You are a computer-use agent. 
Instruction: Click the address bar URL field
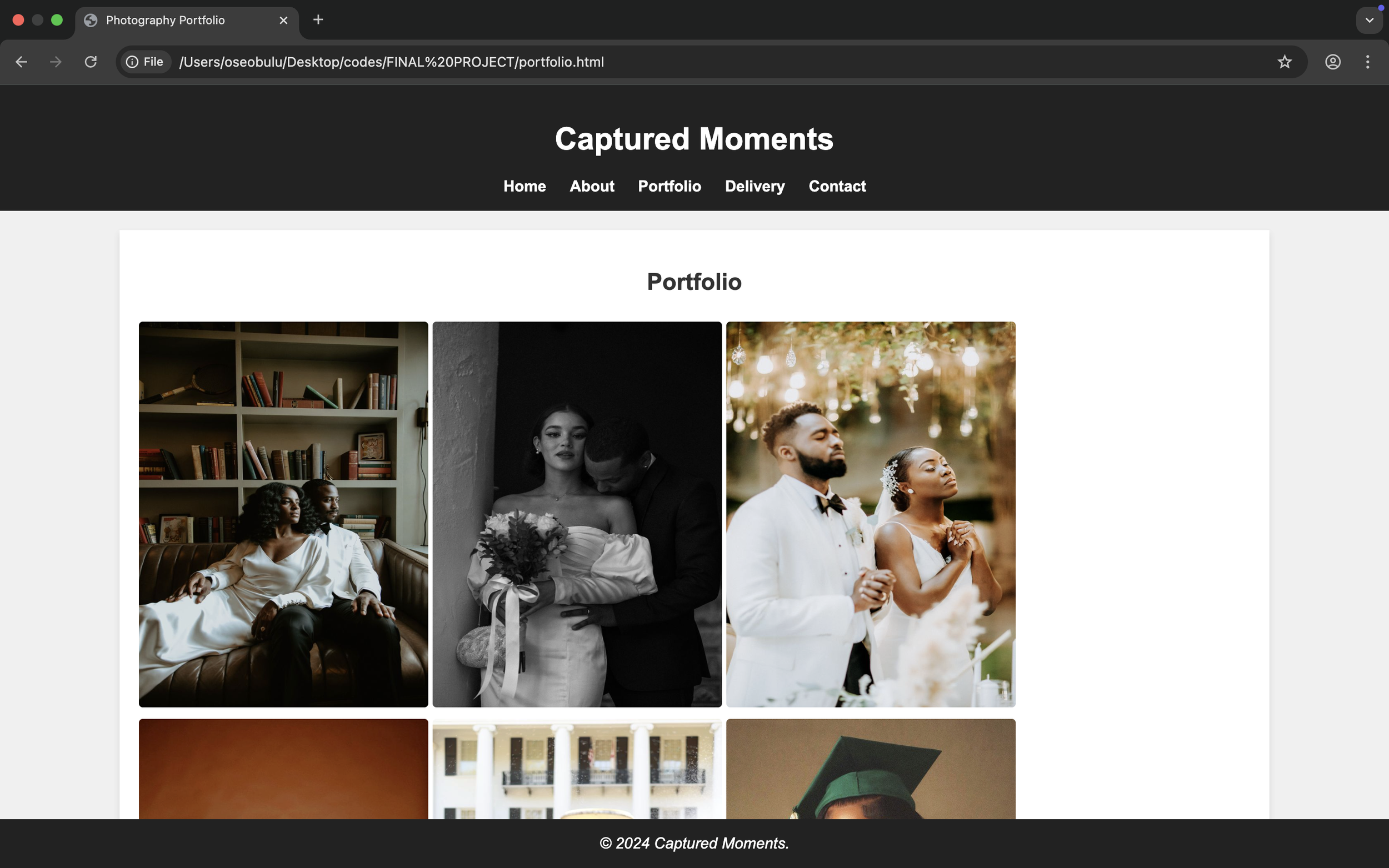pos(689,62)
